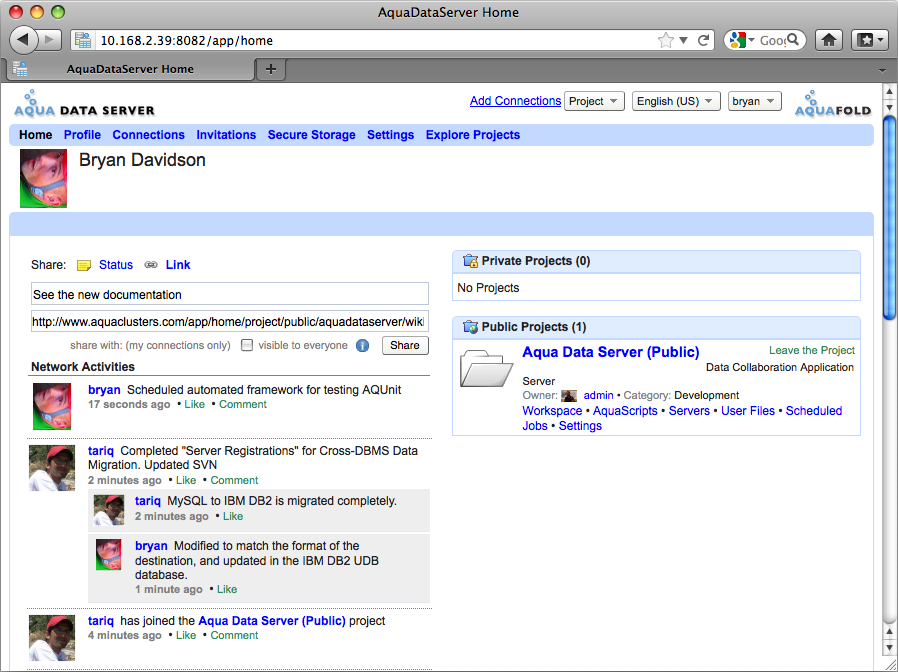Click the AquaFold logo
Screen dimensions: 898x672
click(x=833, y=104)
